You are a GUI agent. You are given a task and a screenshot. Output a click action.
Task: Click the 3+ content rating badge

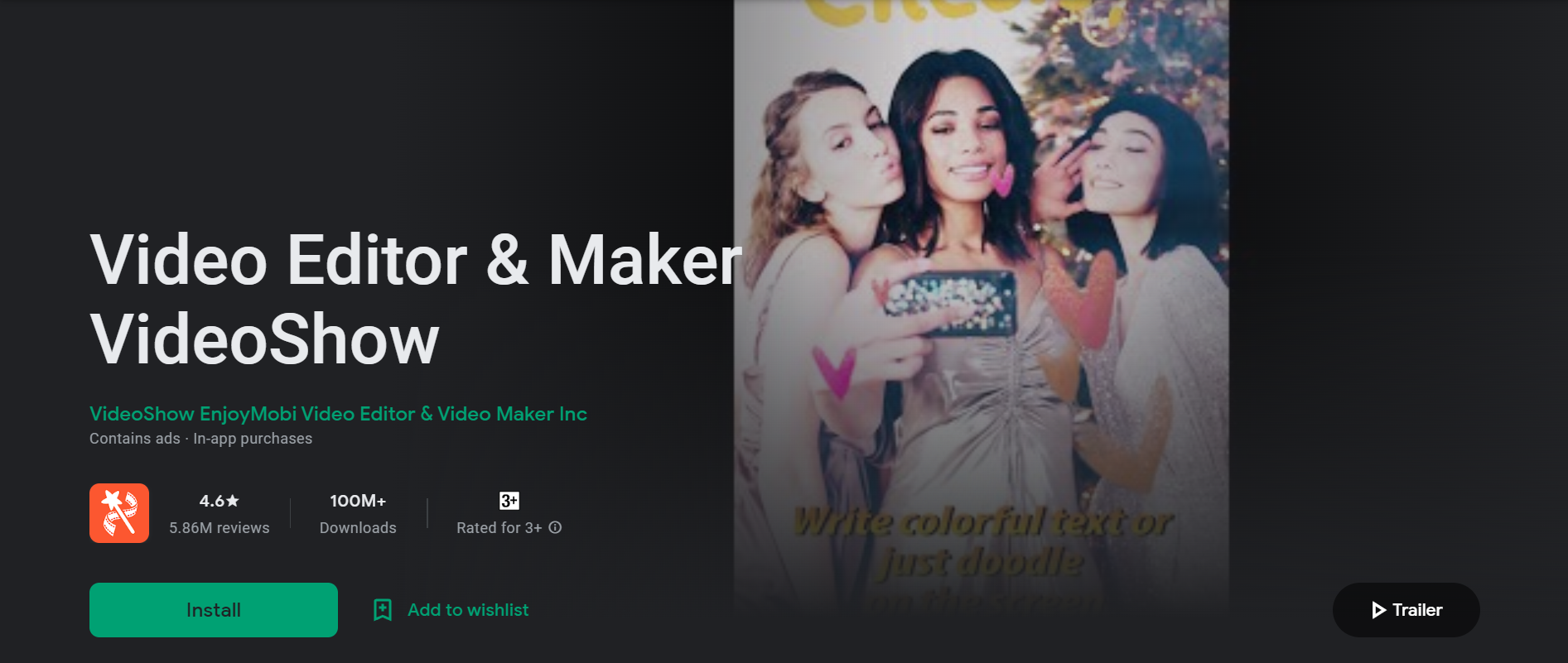point(509,501)
